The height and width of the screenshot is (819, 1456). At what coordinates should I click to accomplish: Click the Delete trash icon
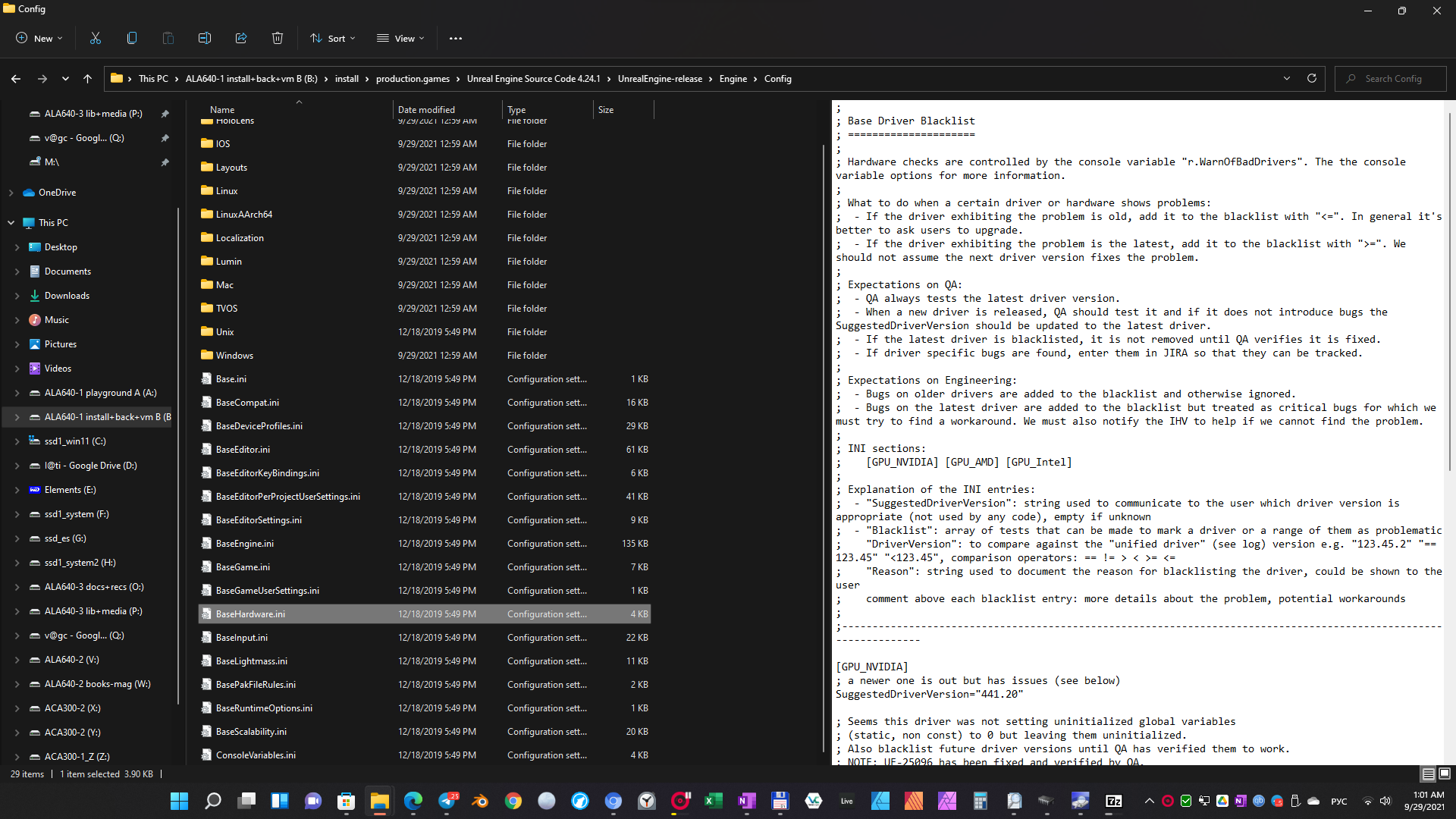[278, 38]
